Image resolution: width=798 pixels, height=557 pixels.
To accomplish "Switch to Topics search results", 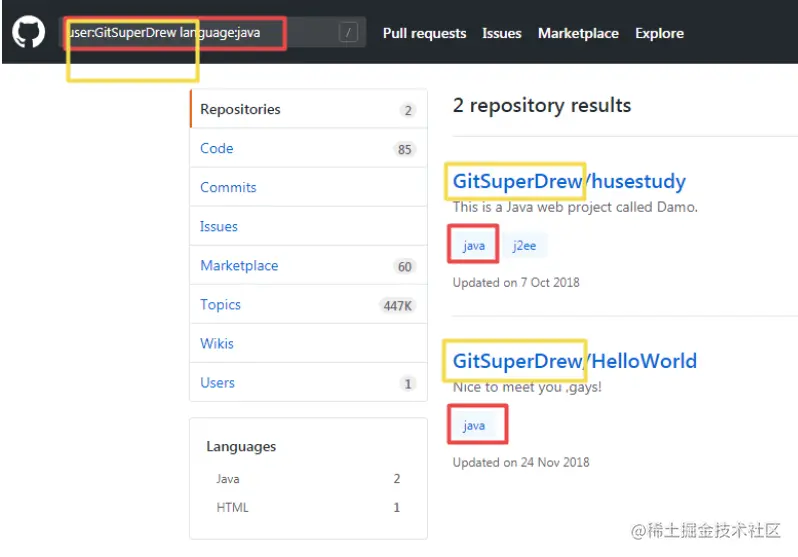I will (308, 304).
